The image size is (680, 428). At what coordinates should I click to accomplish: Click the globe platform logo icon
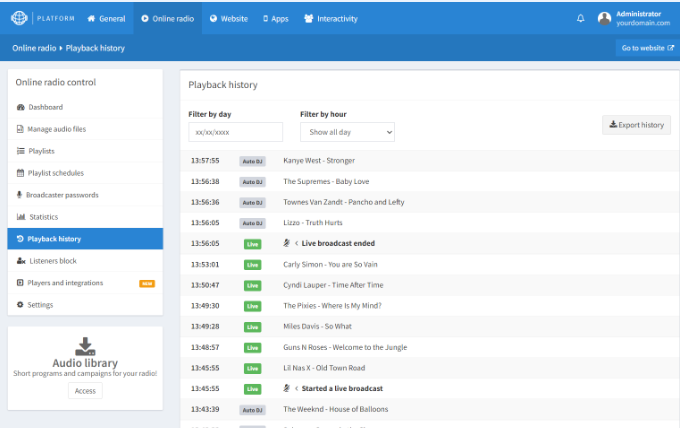pyautogui.click(x=19, y=18)
